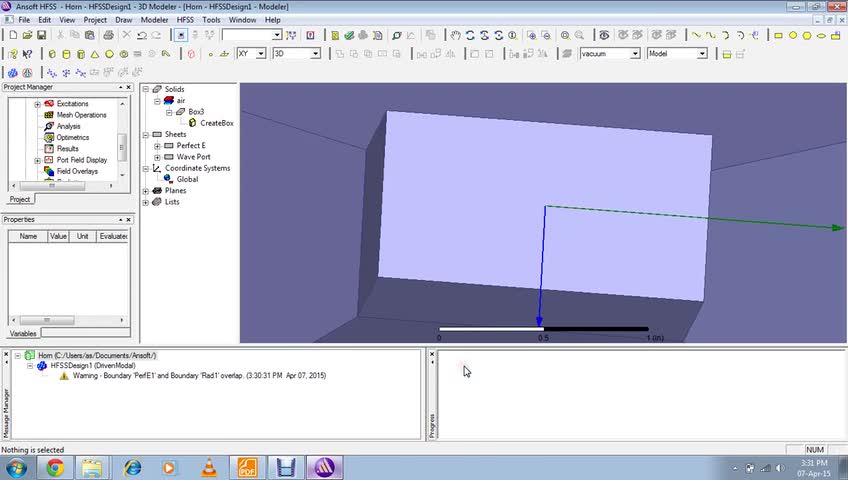Select CreateBox history entry
The width and height of the screenshot is (848, 480).
(217, 123)
